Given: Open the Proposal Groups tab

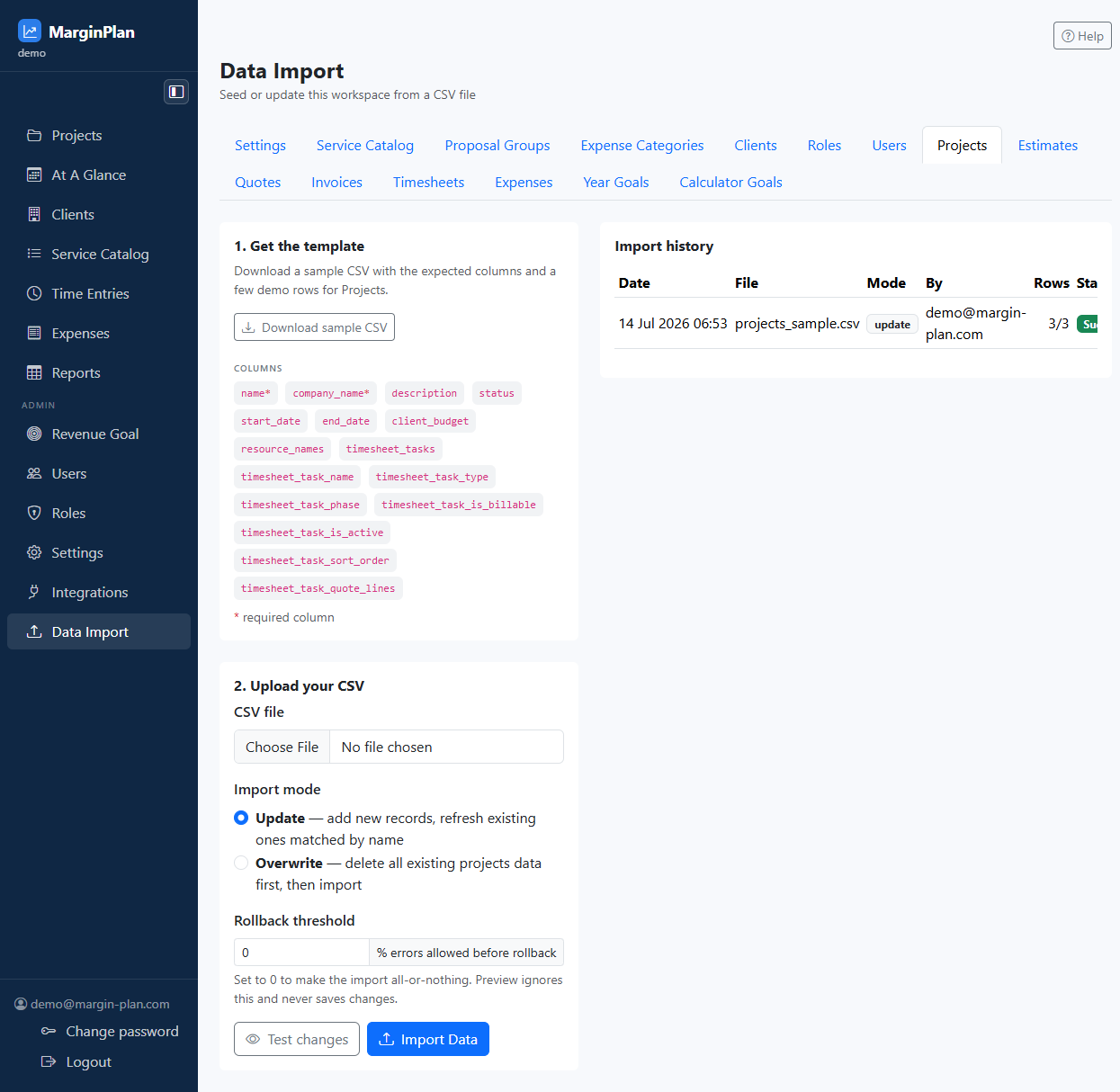Looking at the screenshot, I should (x=497, y=145).
